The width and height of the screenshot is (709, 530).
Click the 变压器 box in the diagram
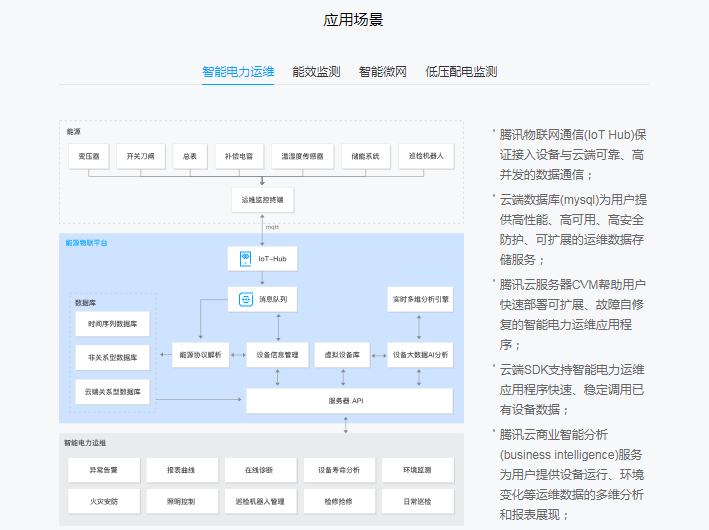pyautogui.click(x=89, y=156)
